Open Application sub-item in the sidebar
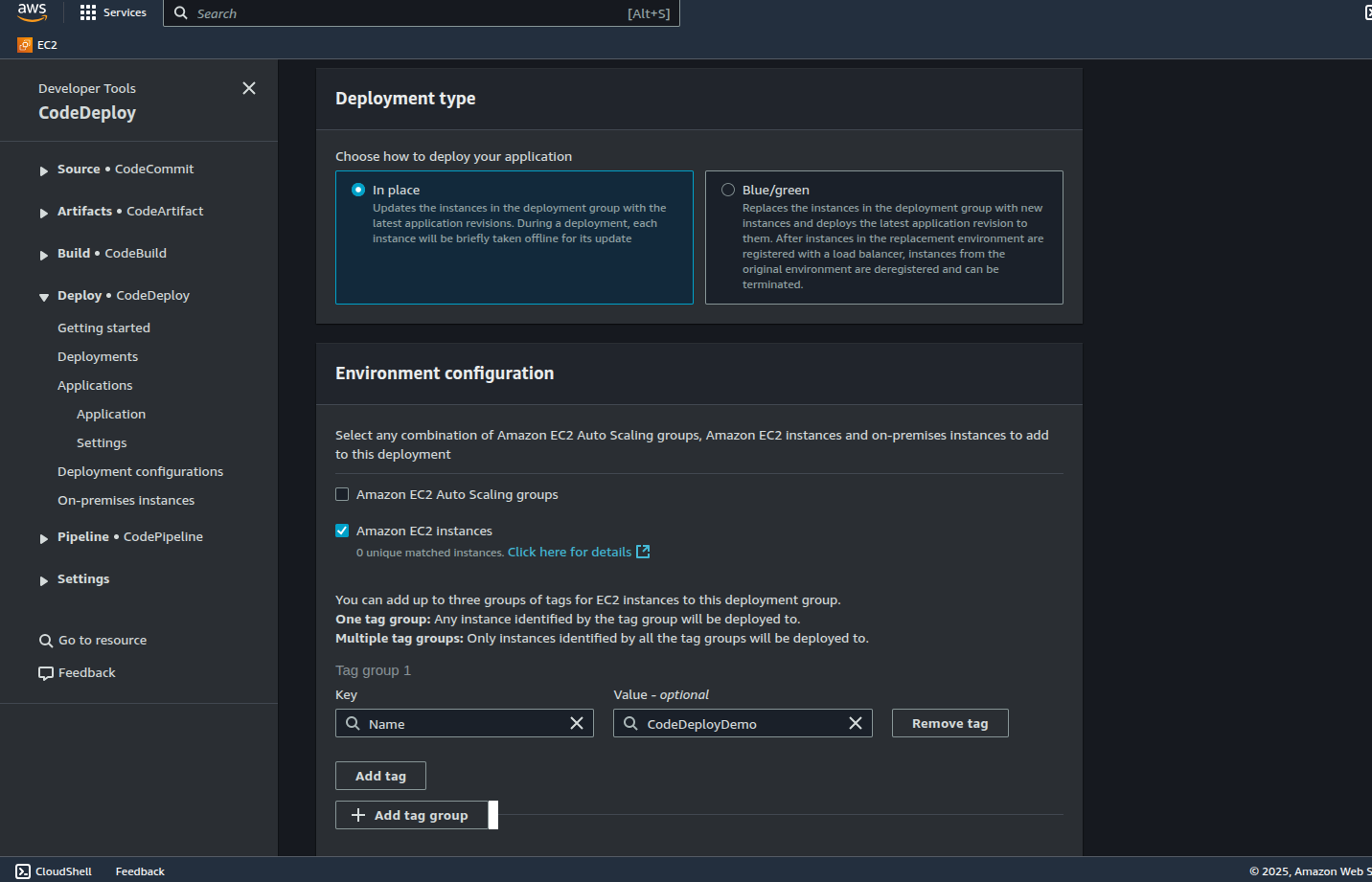The image size is (1372, 882). click(111, 414)
